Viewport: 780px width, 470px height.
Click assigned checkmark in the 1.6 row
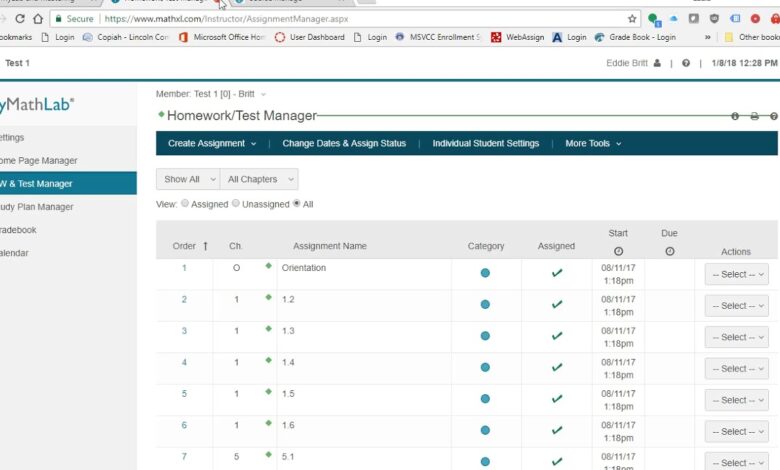click(557, 430)
